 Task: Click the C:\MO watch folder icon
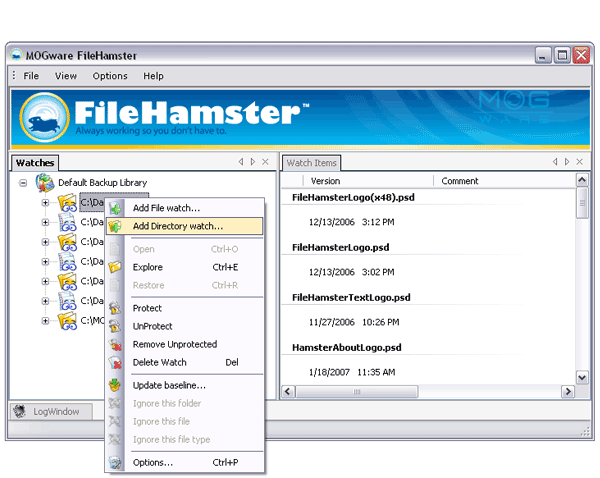click(67, 320)
